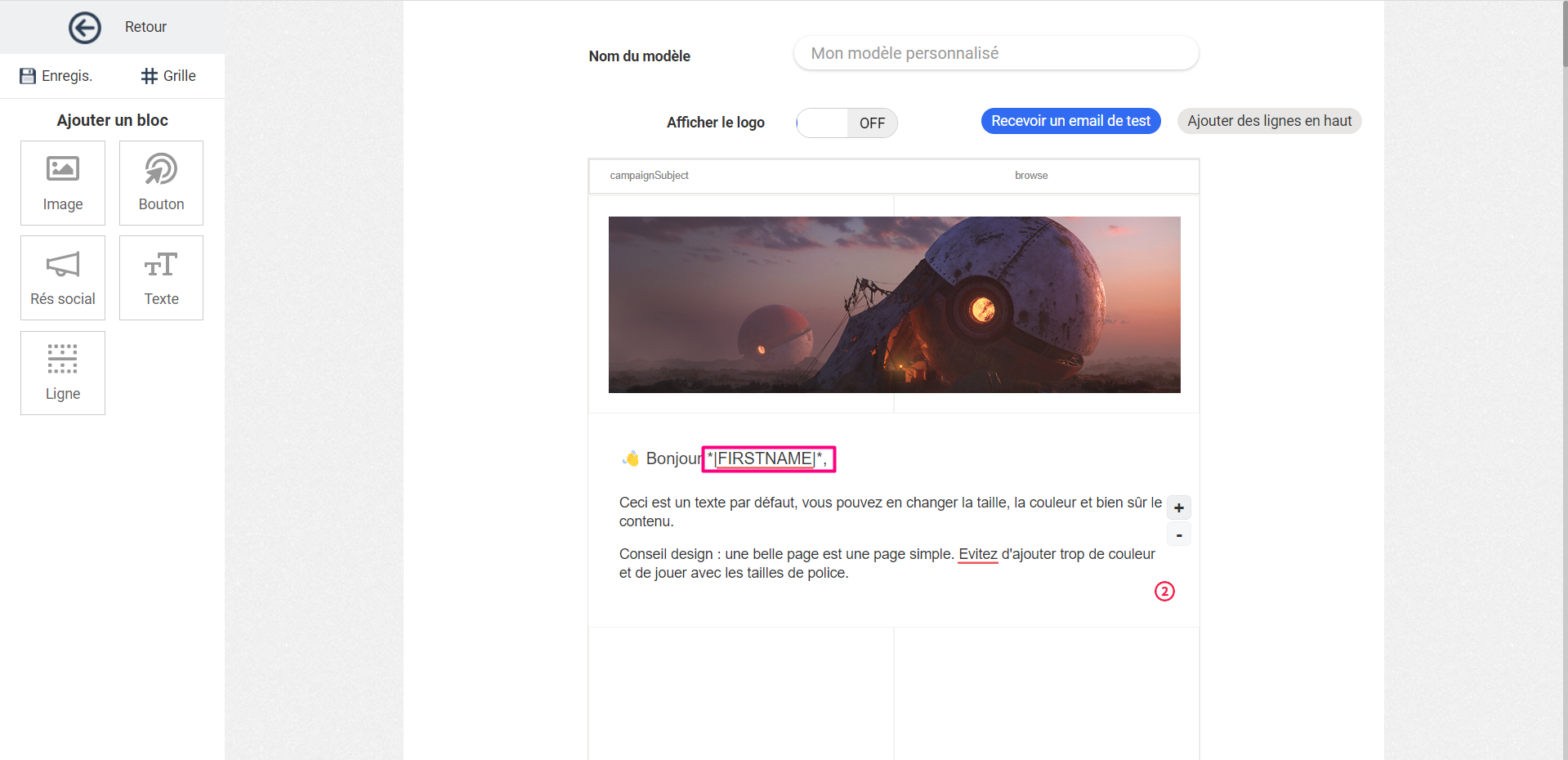Click Recevoir un email de test
Screen dimensions: 1568x760
(1070, 121)
